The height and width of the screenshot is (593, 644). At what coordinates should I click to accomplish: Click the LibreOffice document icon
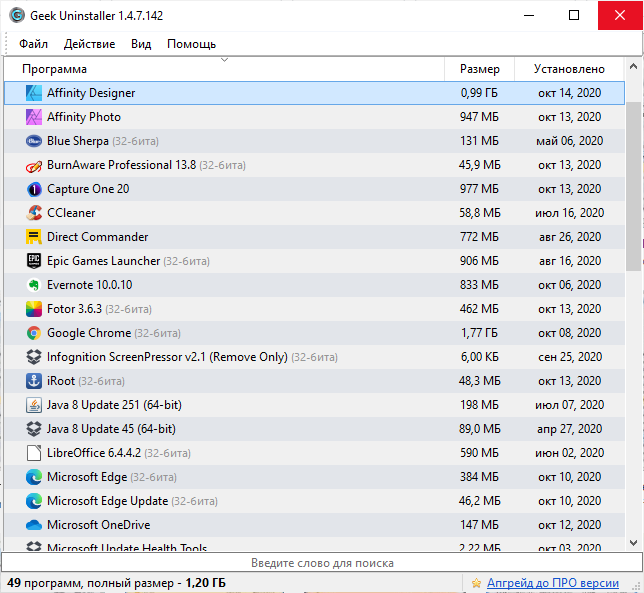34,453
